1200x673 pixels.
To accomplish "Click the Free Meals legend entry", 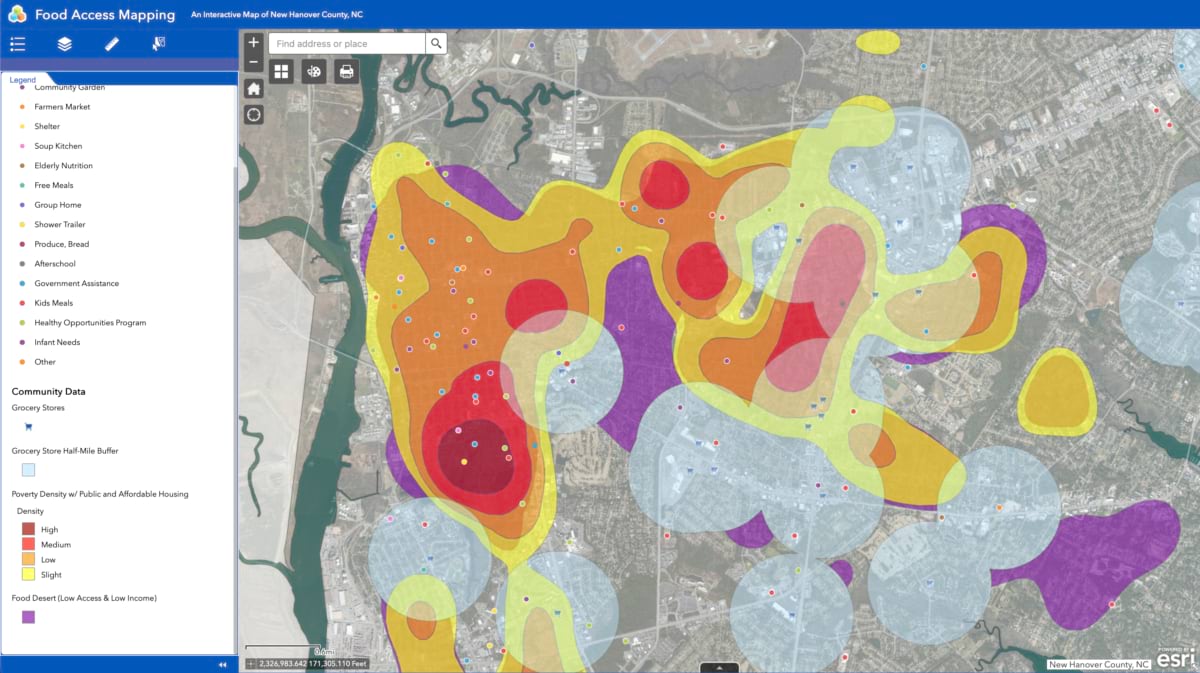I will click(53, 185).
